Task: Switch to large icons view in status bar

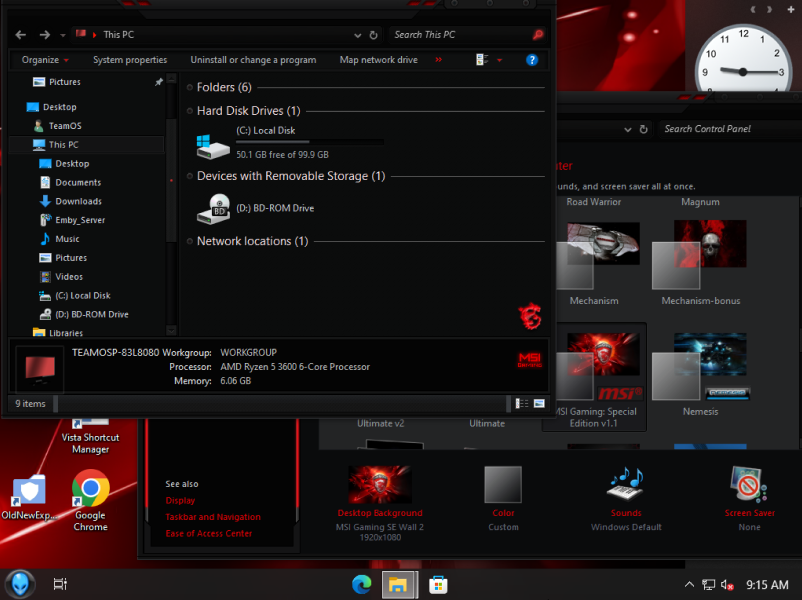Action: (539, 404)
